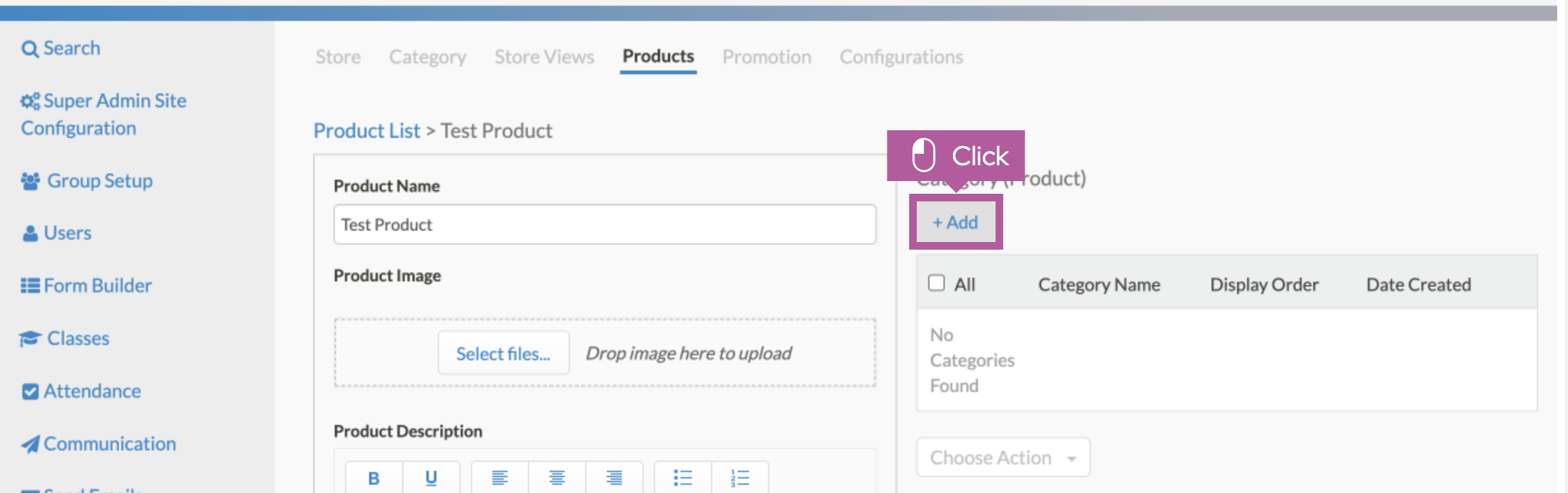1568x493 pixels.
Task: Click the + Add category button
Action: [956, 222]
